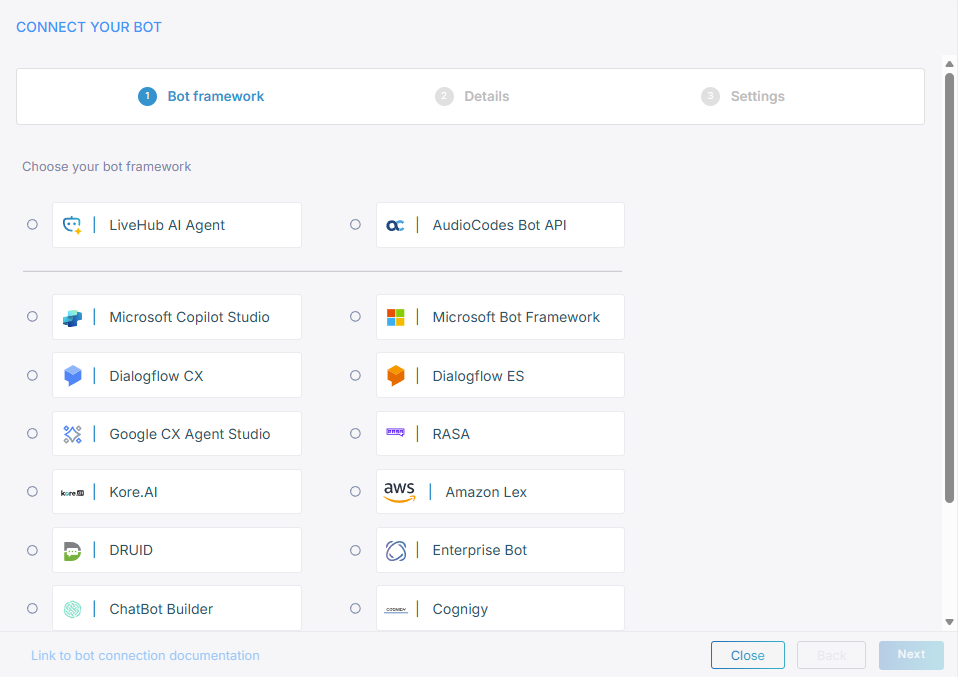Open the bot connection documentation link

145,656
